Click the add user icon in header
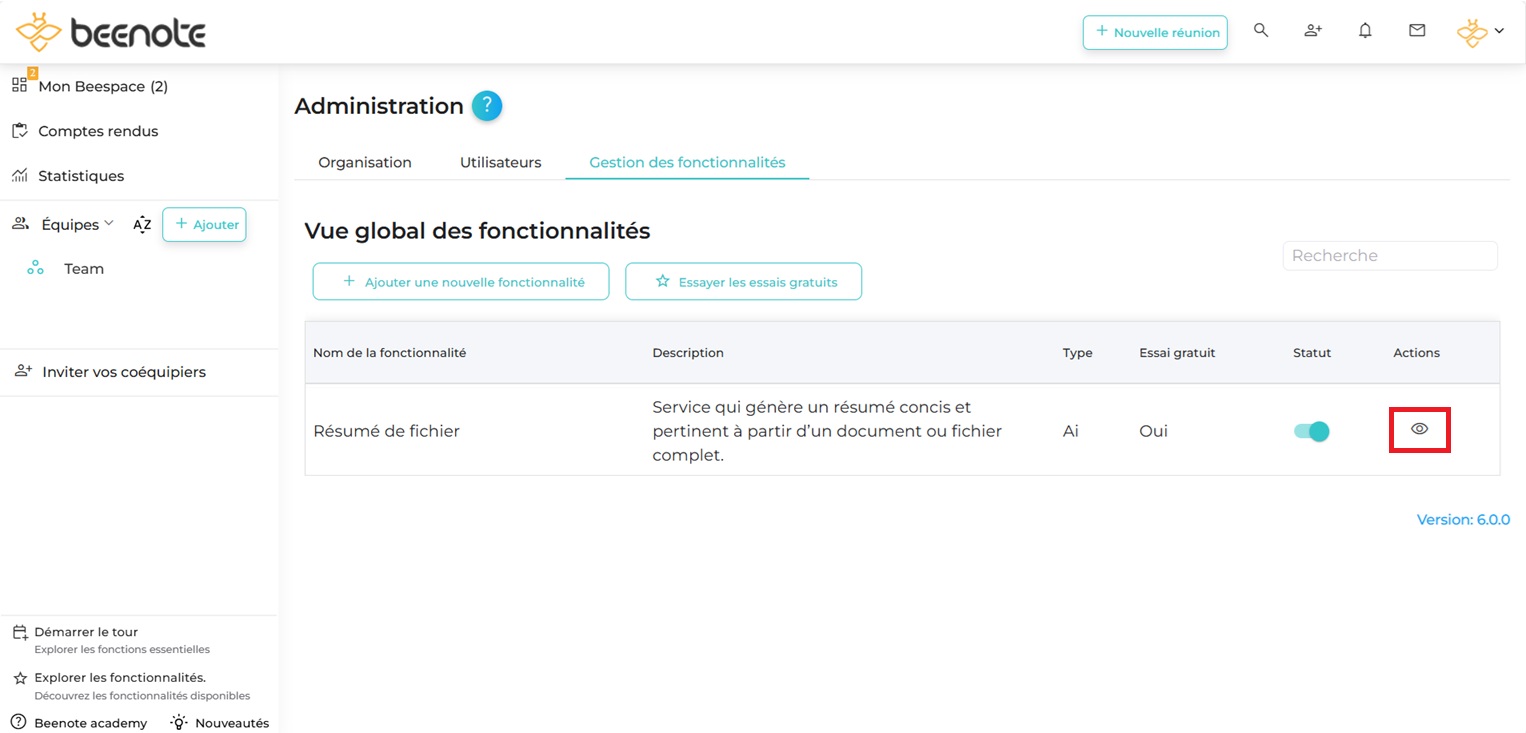The image size is (1526, 733). pyautogui.click(x=1313, y=31)
